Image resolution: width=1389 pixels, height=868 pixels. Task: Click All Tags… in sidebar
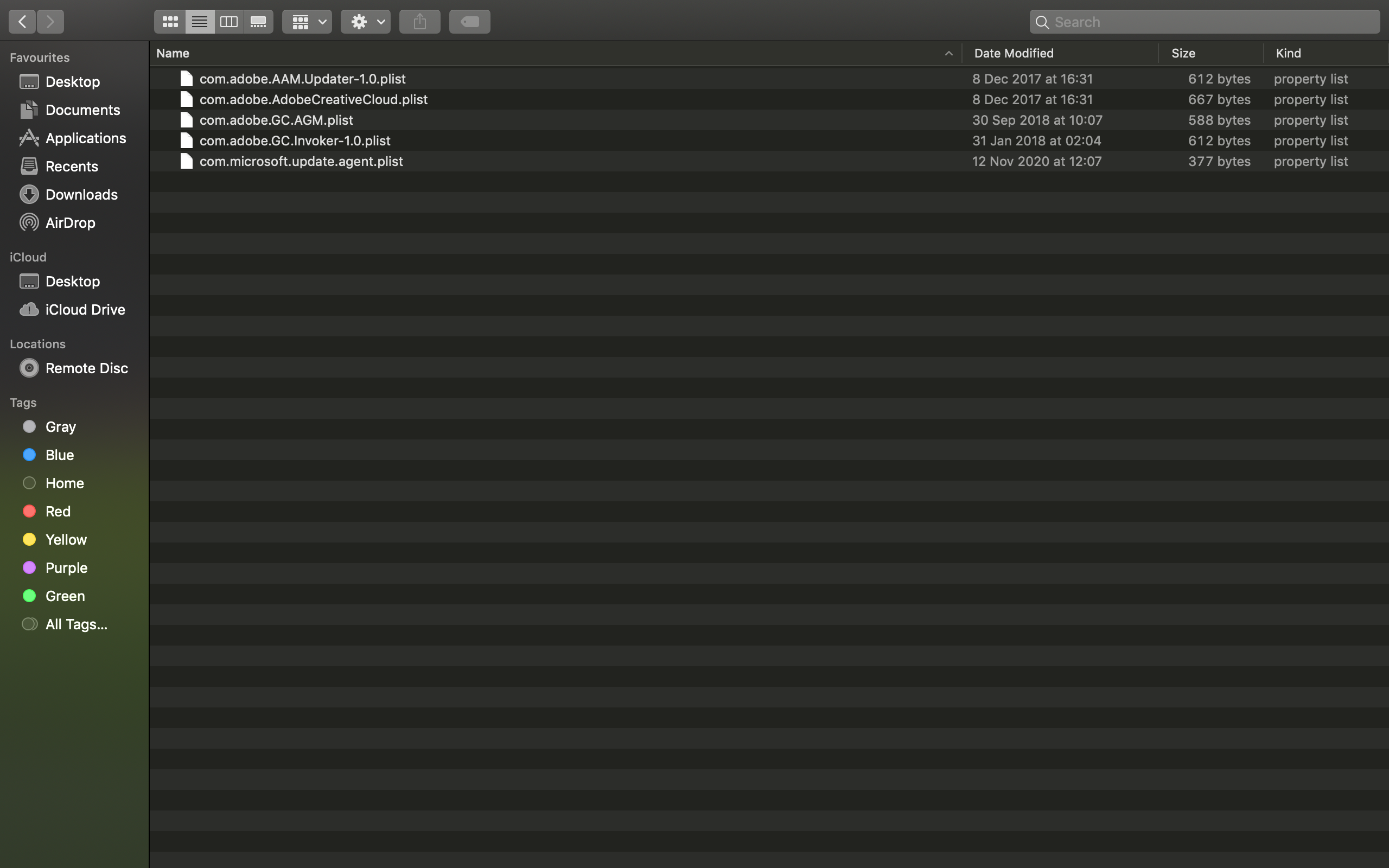point(76,624)
